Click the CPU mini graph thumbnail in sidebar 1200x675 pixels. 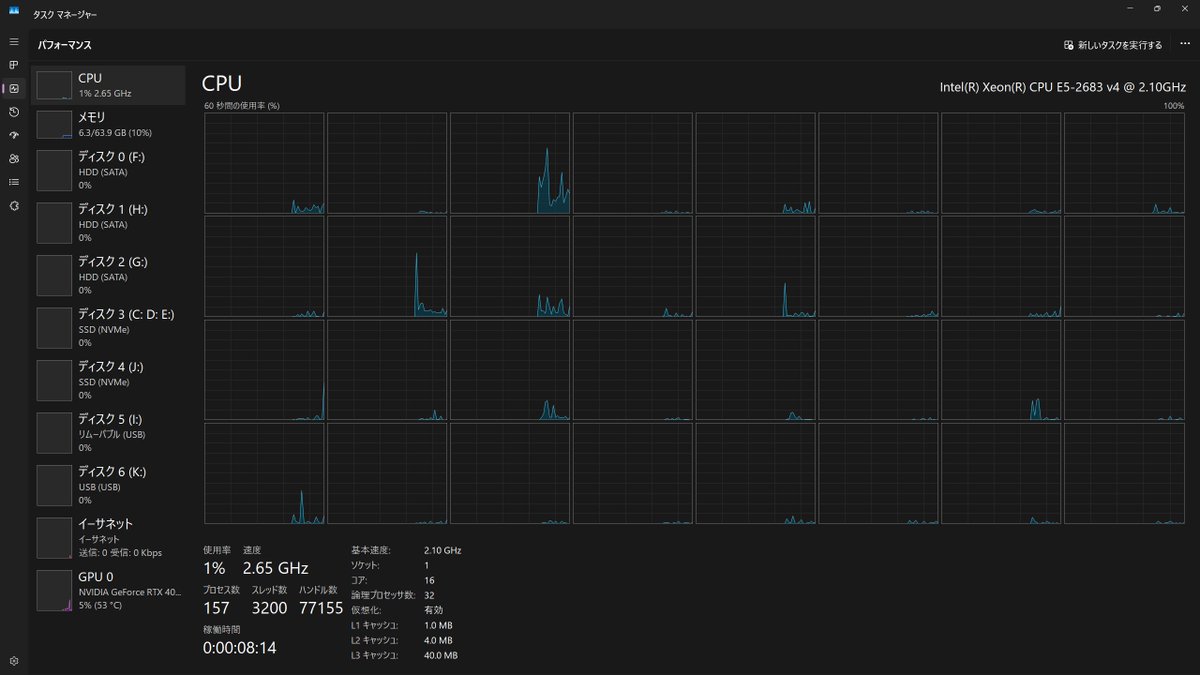[54, 85]
